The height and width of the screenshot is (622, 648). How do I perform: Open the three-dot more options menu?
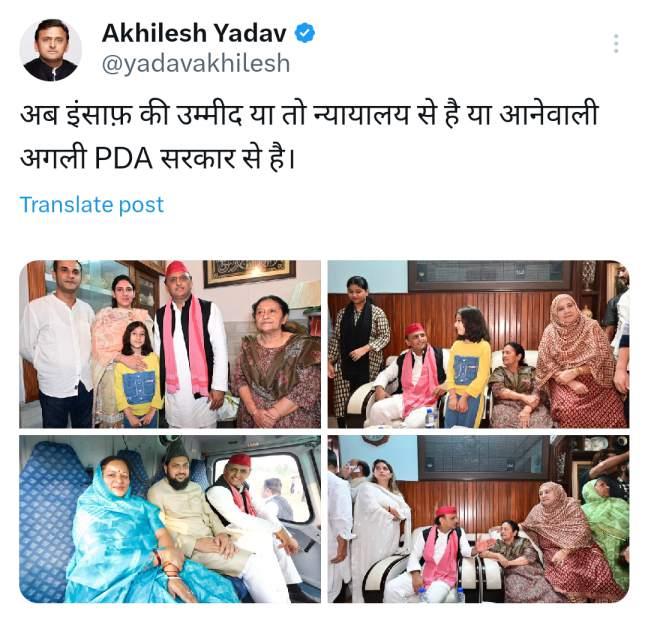click(616, 44)
